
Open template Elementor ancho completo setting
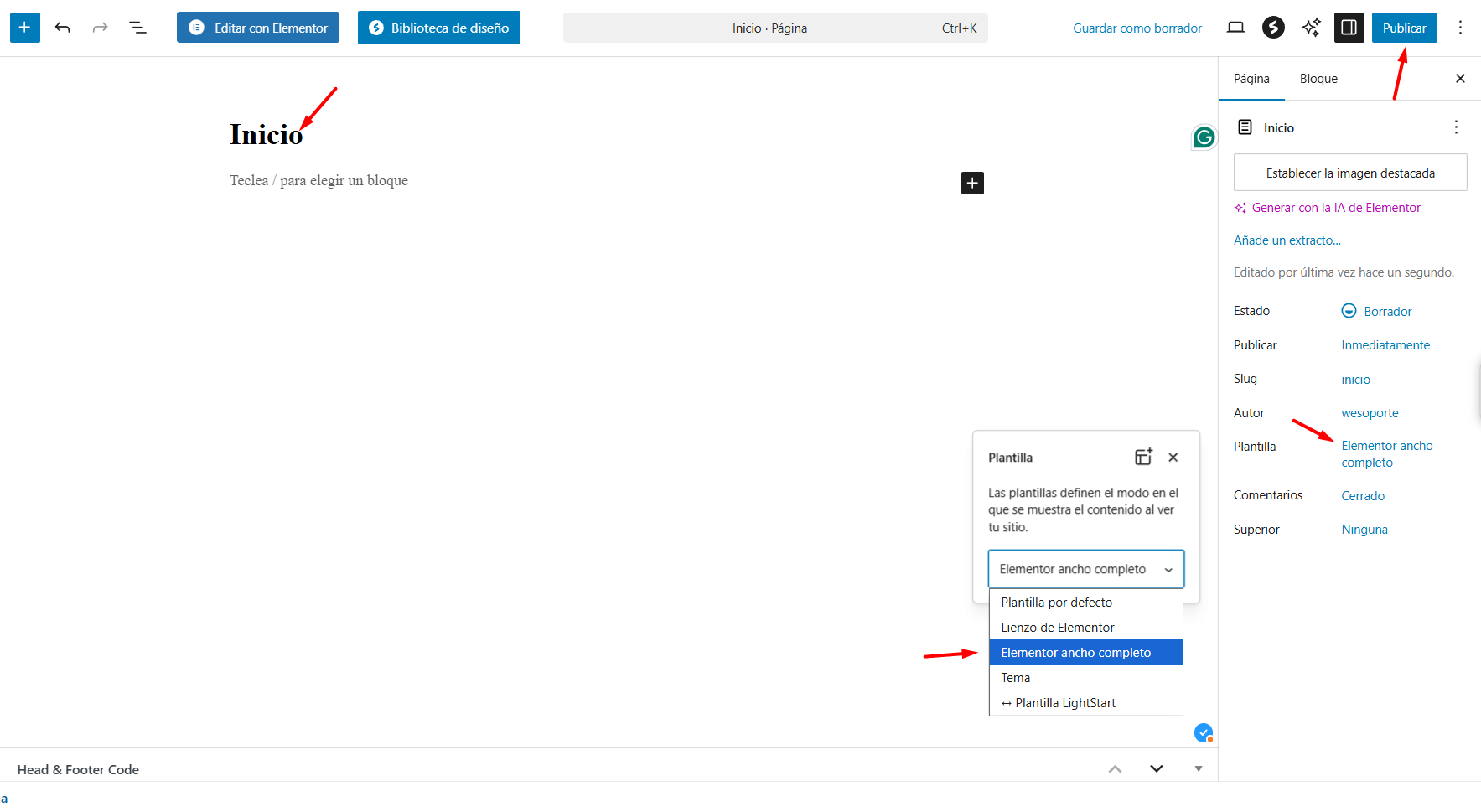click(1387, 454)
